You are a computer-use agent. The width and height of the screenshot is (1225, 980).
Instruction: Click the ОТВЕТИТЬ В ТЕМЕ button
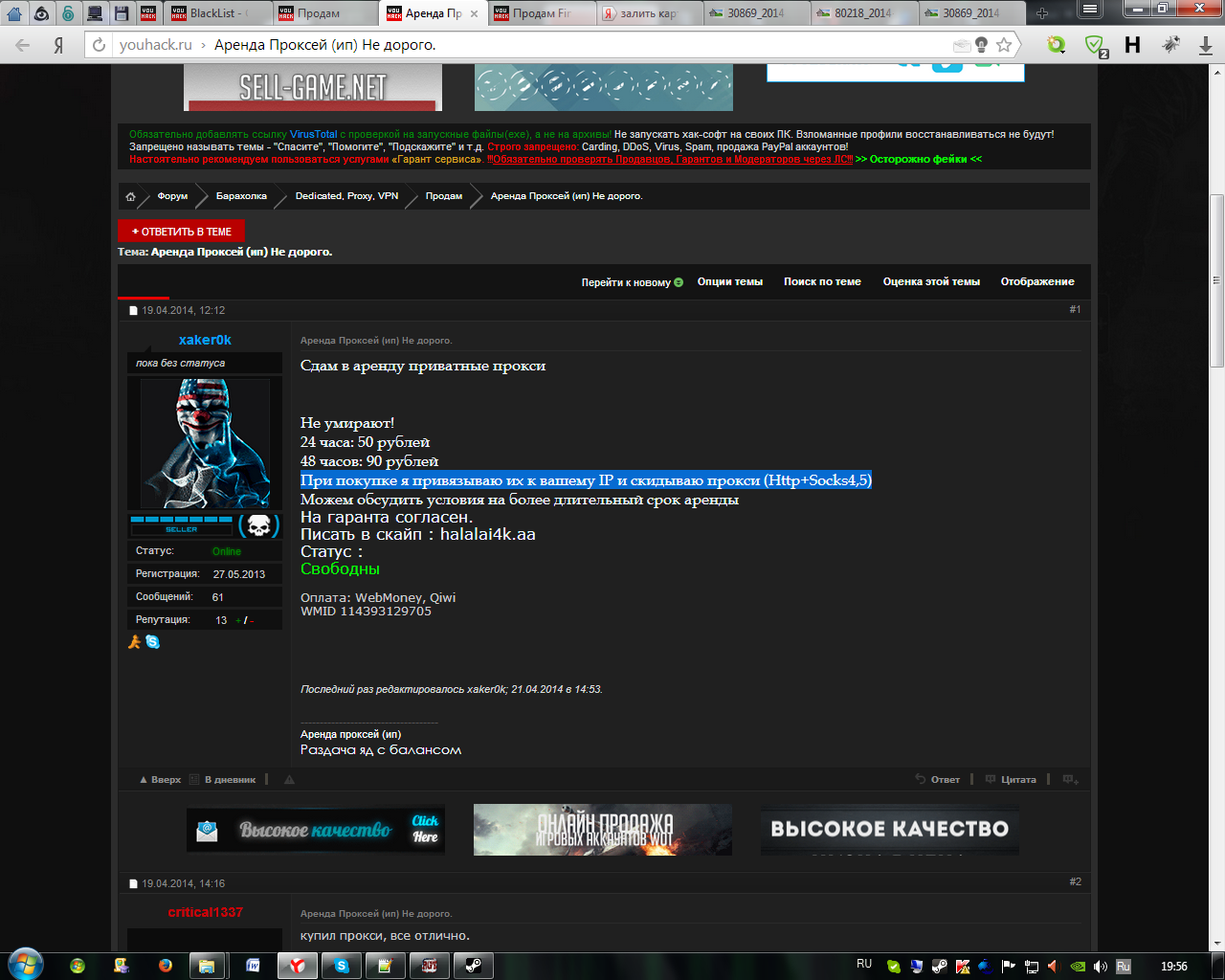click(x=181, y=232)
